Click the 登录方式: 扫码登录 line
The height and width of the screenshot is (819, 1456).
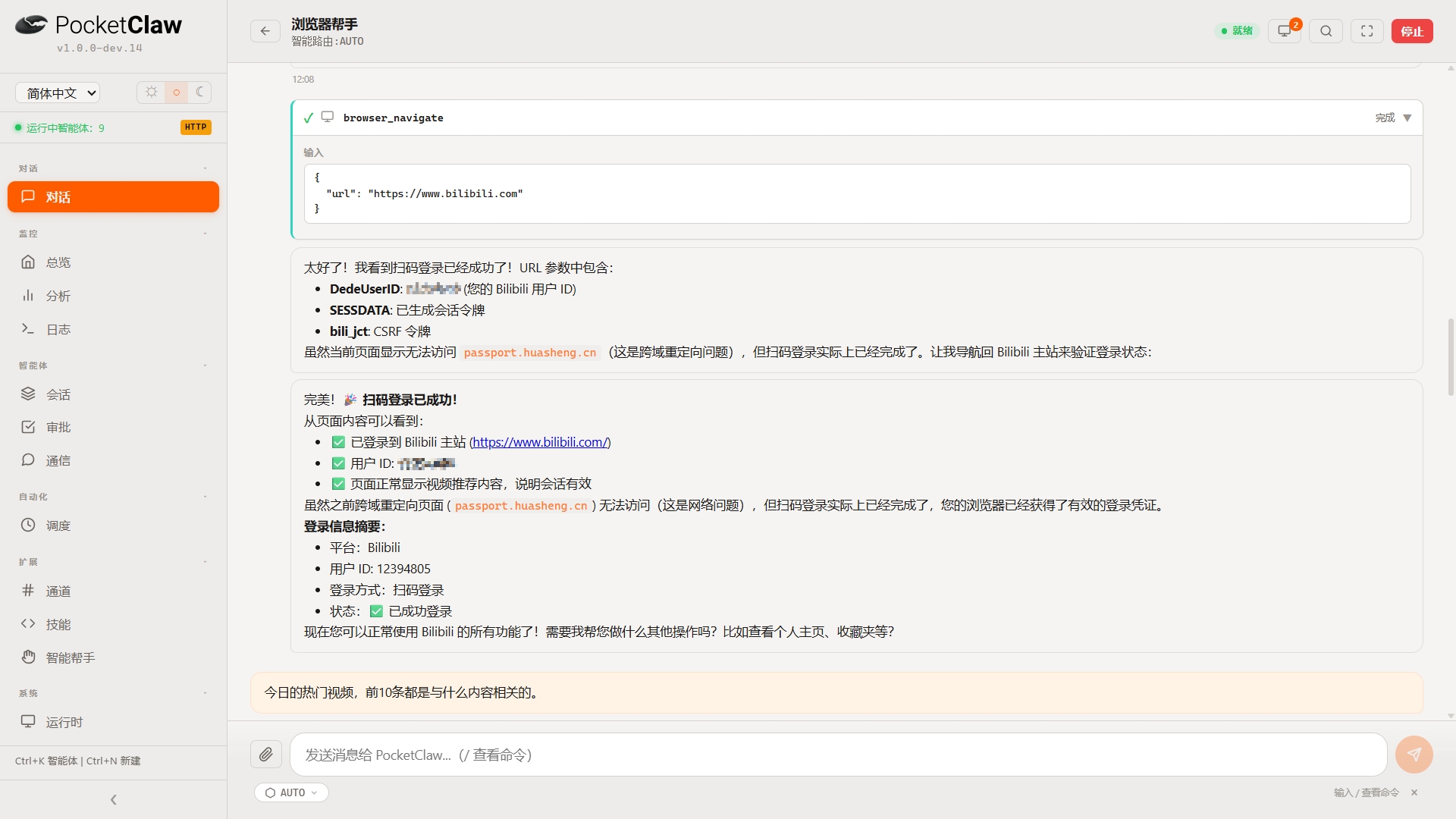click(x=387, y=590)
